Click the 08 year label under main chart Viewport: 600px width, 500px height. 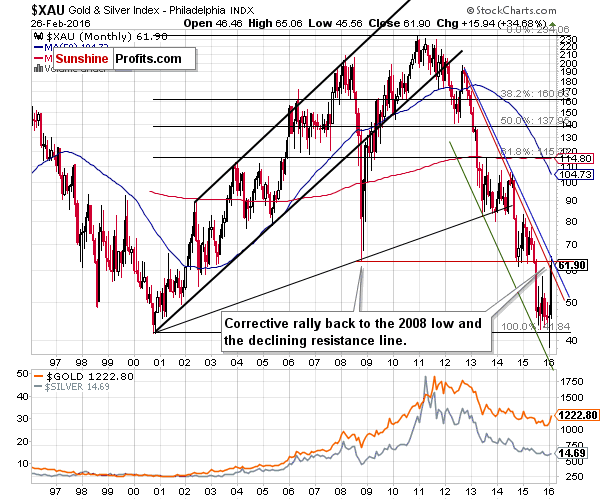pos(340,362)
